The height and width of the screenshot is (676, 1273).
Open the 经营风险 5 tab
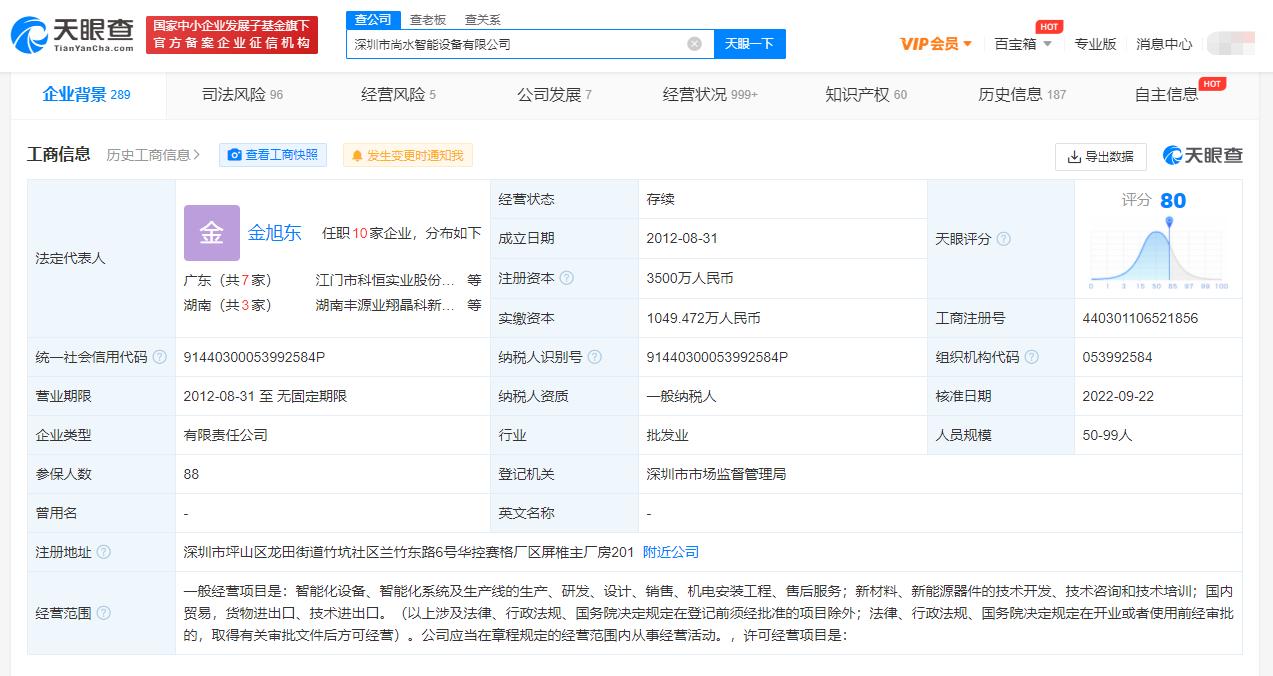pos(398,95)
